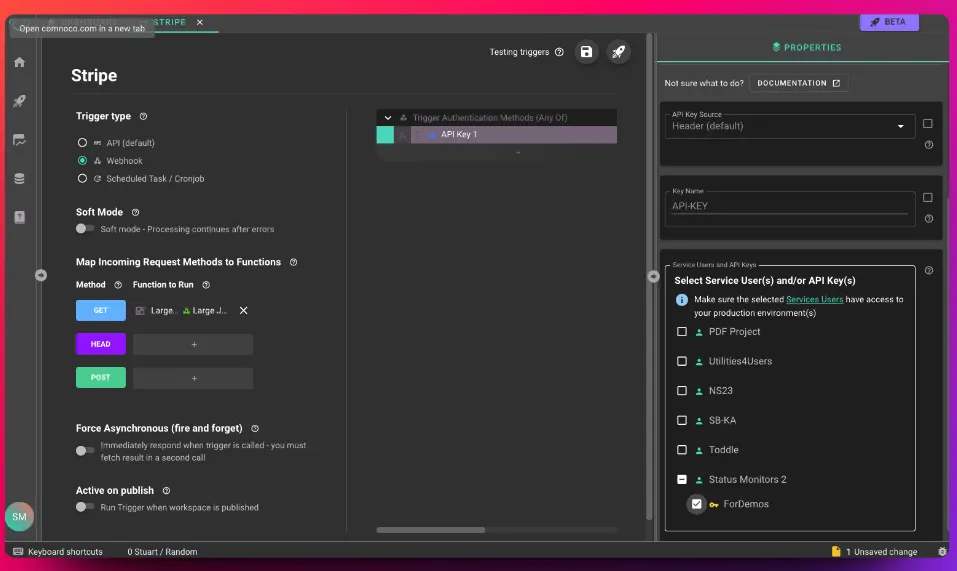957x571 pixels.
Task: Click the save disk icon button
Action: [586, 52]
